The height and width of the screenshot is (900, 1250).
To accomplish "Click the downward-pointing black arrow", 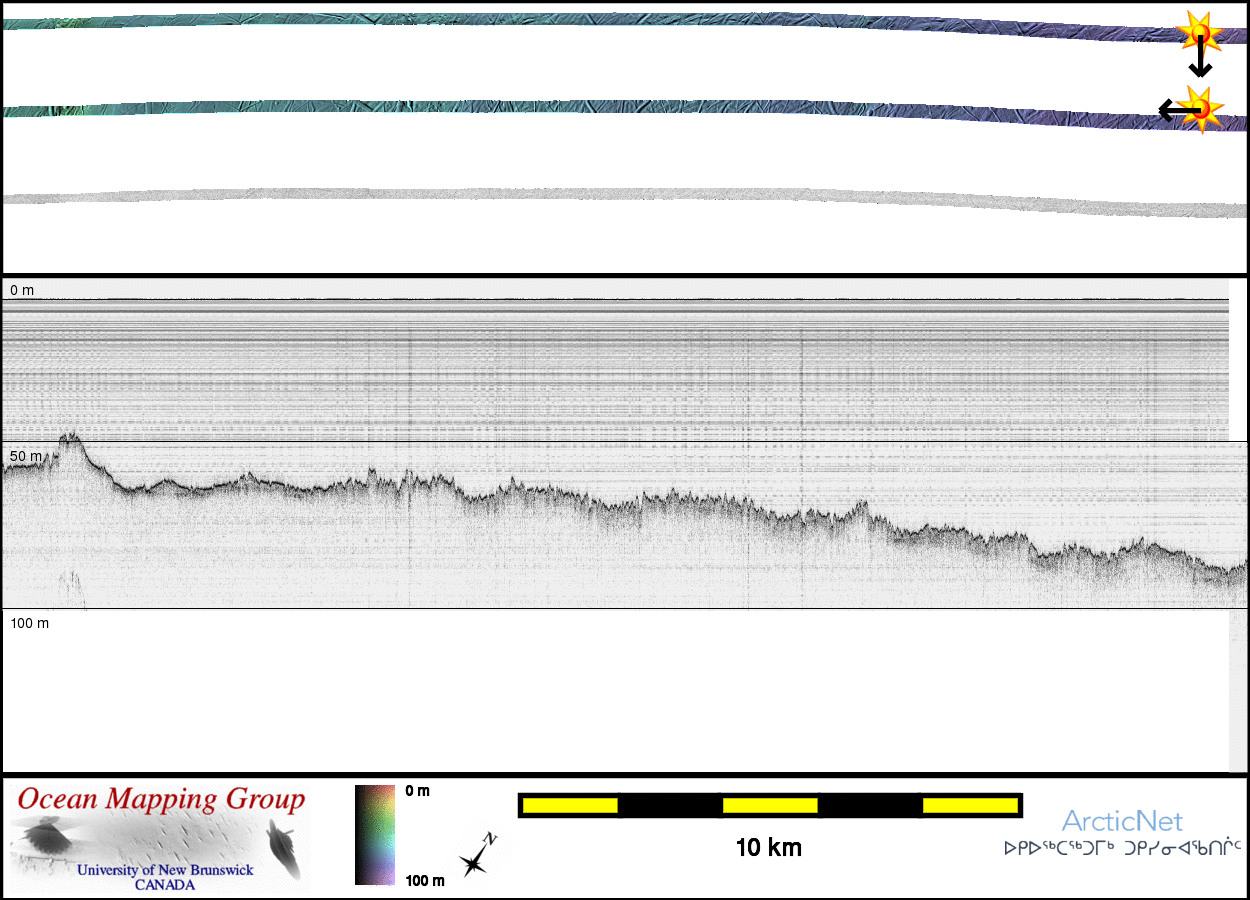I will click(x=1200, y=62).
